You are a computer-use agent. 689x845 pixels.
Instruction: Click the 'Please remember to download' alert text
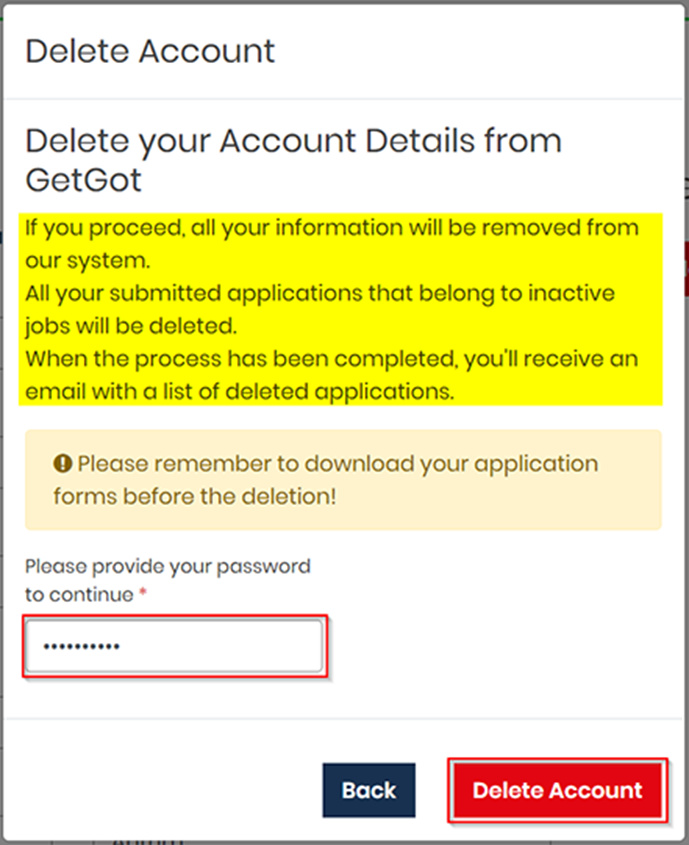point(338,464)
